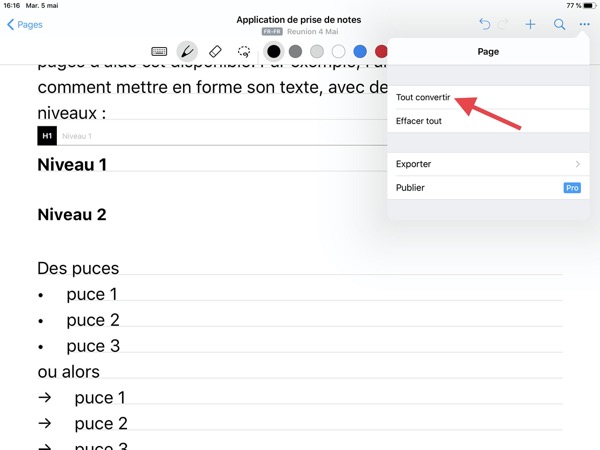Pick the blue ink color
The image size is (600, 450).
coord(360,51)
